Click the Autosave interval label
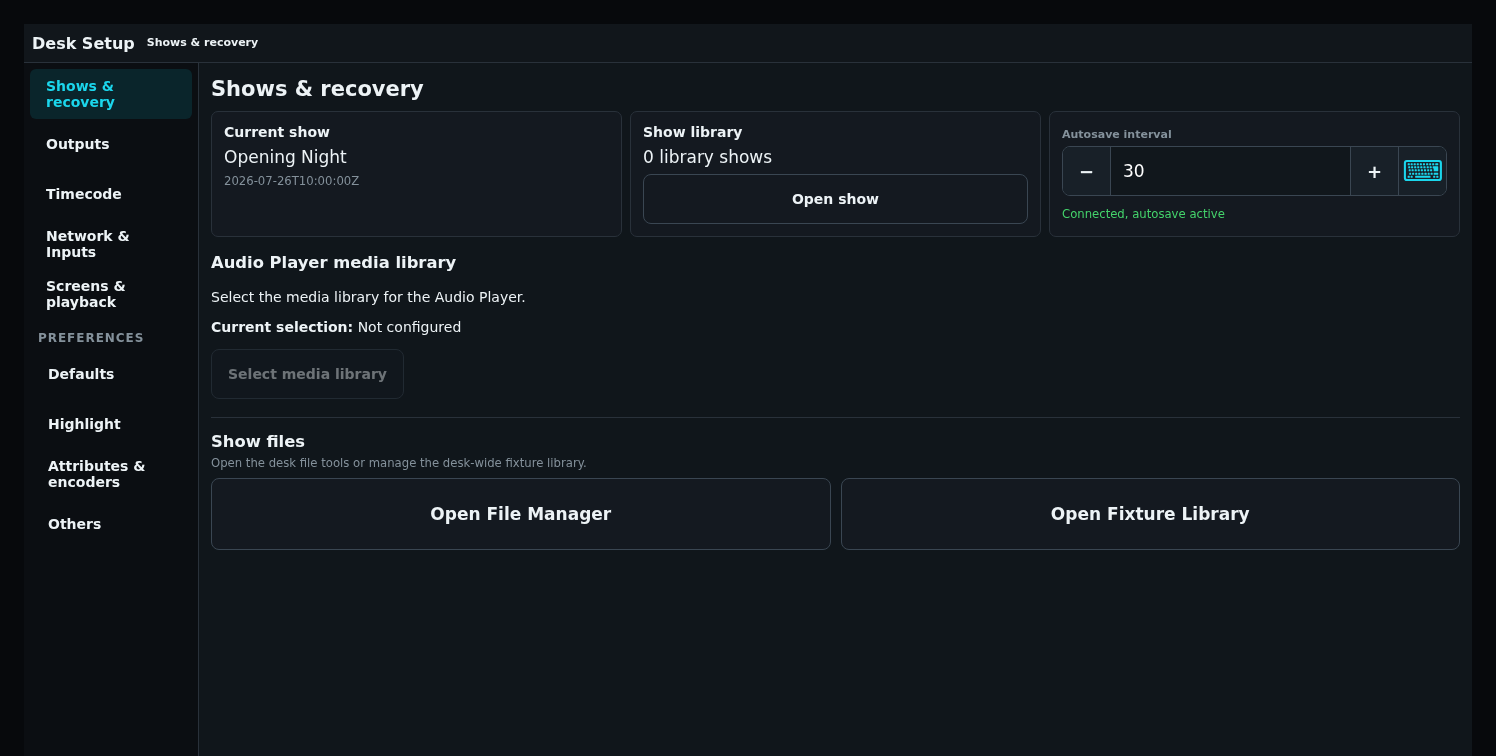Viewport: 1496px width, 756px height. tap(1116, 134)
